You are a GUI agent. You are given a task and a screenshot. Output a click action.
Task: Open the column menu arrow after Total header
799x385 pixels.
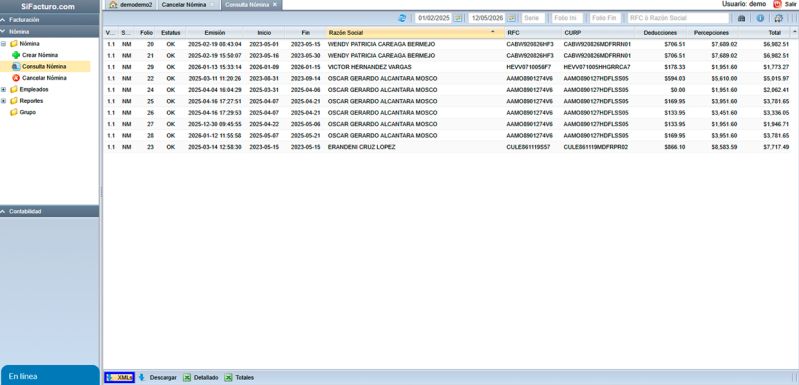point(794,32)
